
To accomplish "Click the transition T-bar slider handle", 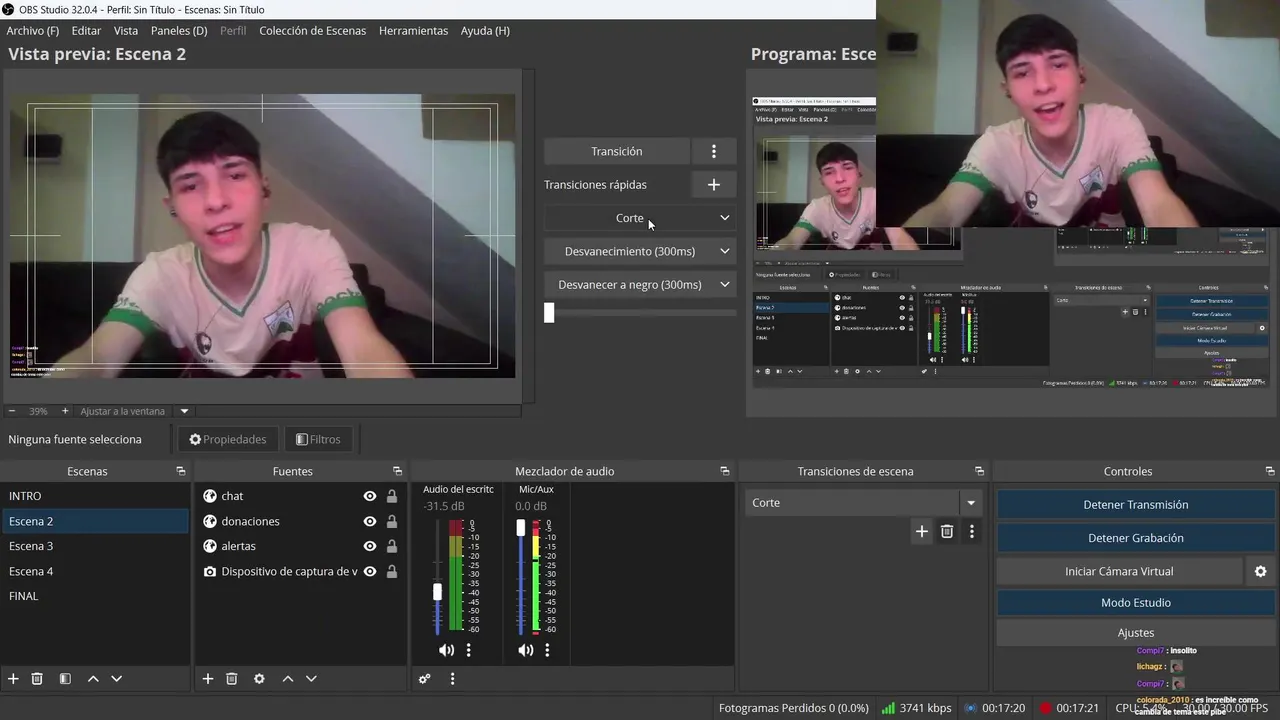I will click(x=549, y=313).
